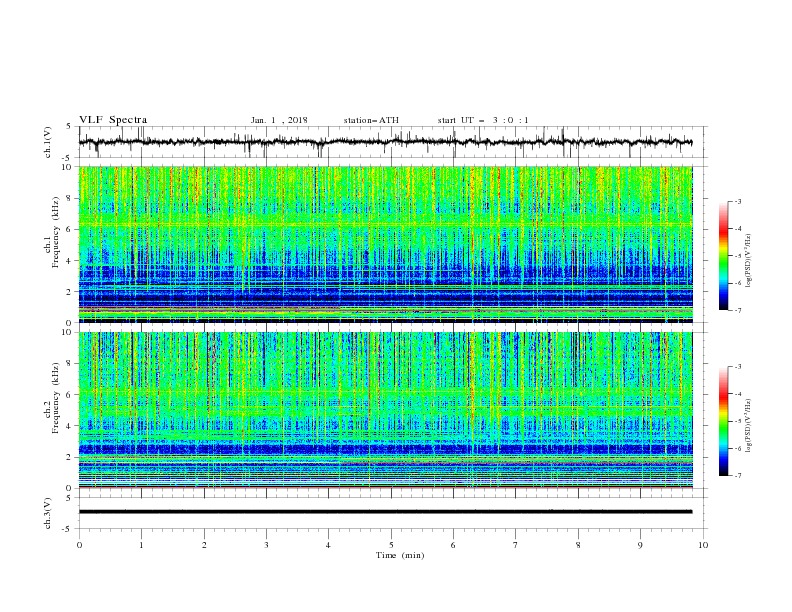Click inside the ch.1 spectrogram panel

(x=386, y=244)
